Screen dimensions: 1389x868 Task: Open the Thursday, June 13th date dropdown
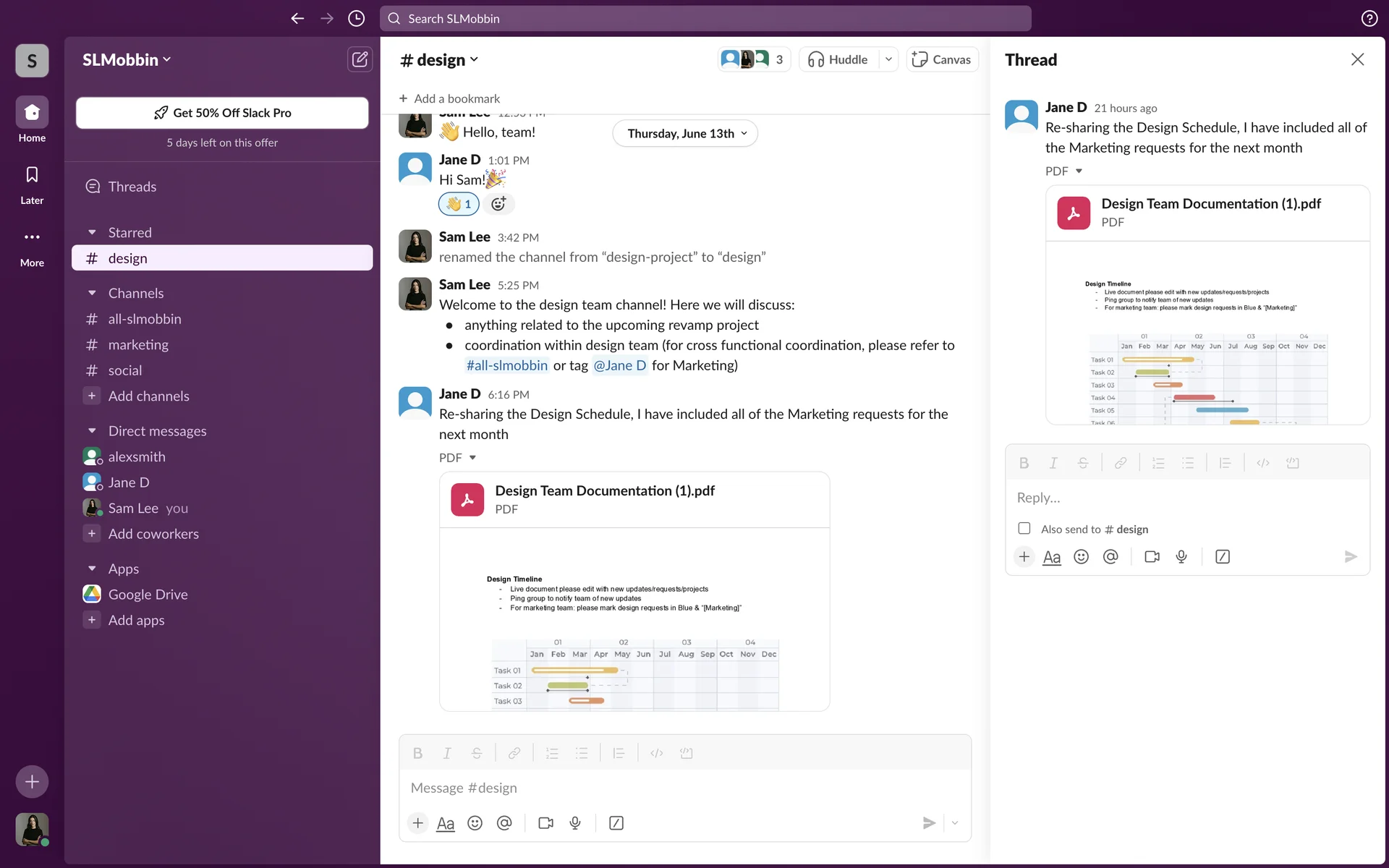(x=685, y=134)
